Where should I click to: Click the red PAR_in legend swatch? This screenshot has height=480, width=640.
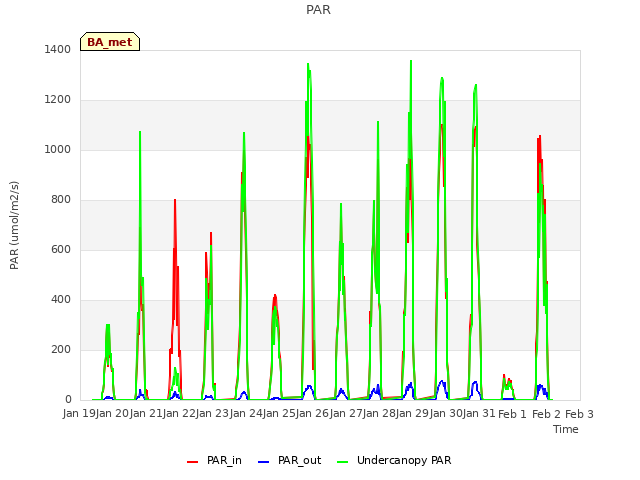pyautogui.click(x=192, y=461)
